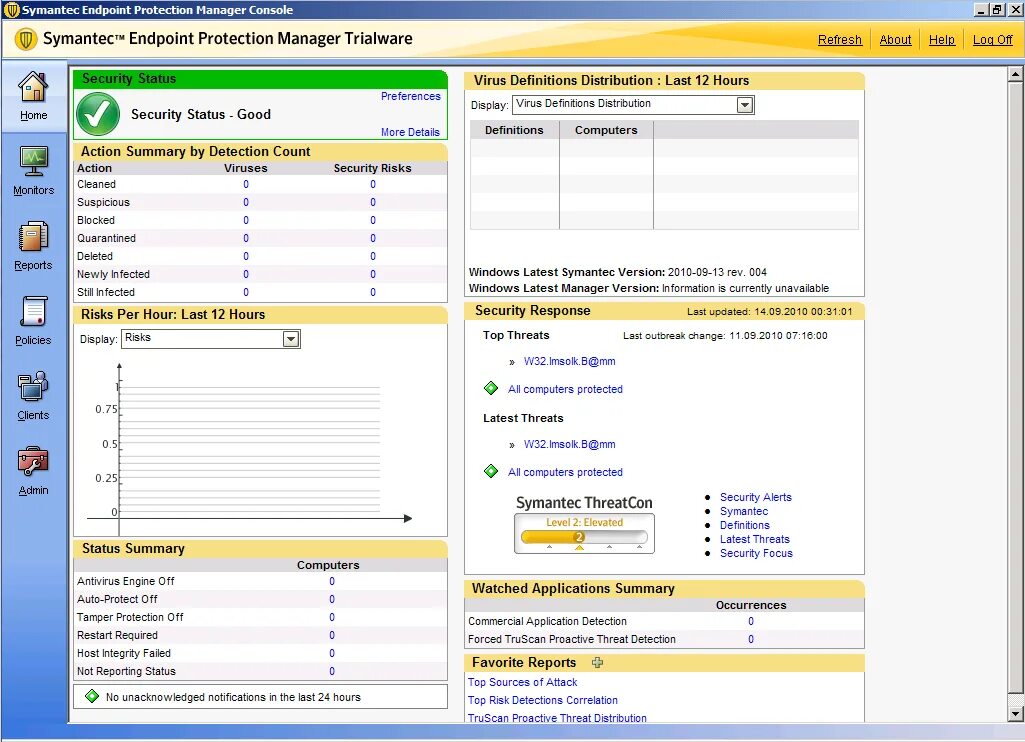1025x742 pixels.
Task: Click the green diamond under Top Threats
Action: [x=491, y=388]
